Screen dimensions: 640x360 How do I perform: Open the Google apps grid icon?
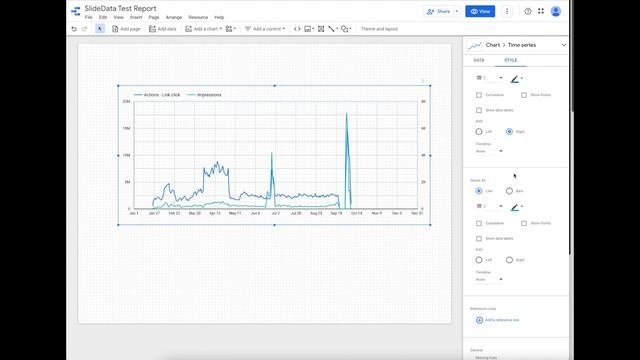(x=541, y=11)
